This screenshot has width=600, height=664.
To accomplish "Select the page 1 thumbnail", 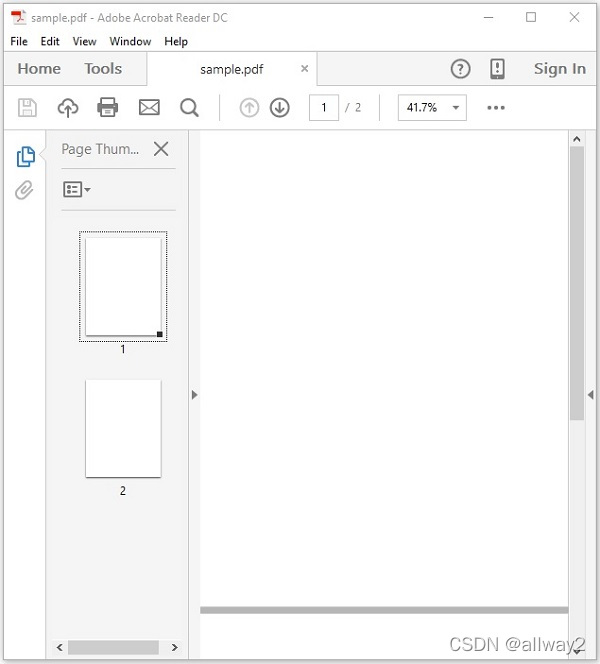I will click(123, 287).
